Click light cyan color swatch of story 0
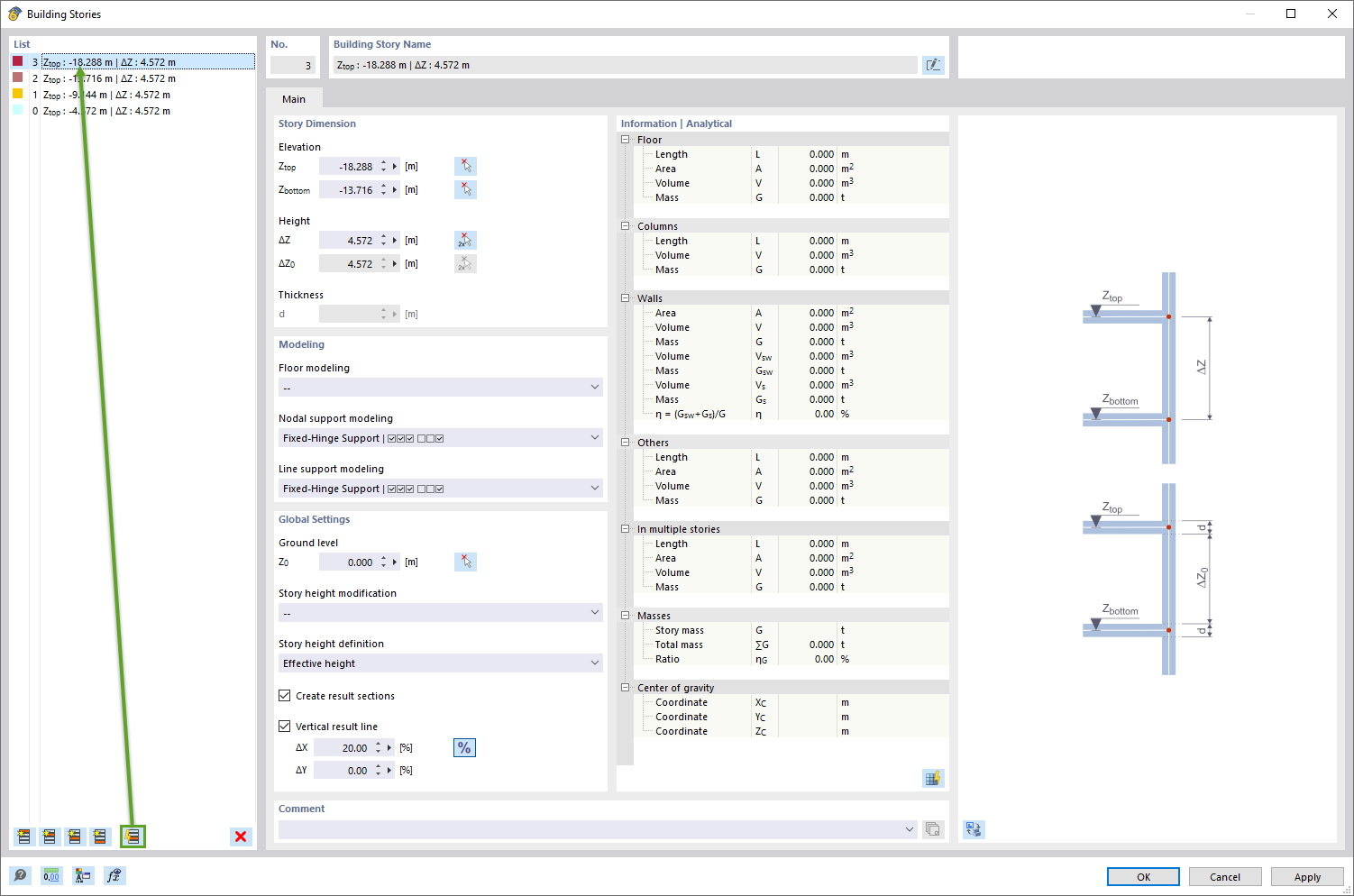1354x896 pixels. pyautogui.click(x=17, y=110)
